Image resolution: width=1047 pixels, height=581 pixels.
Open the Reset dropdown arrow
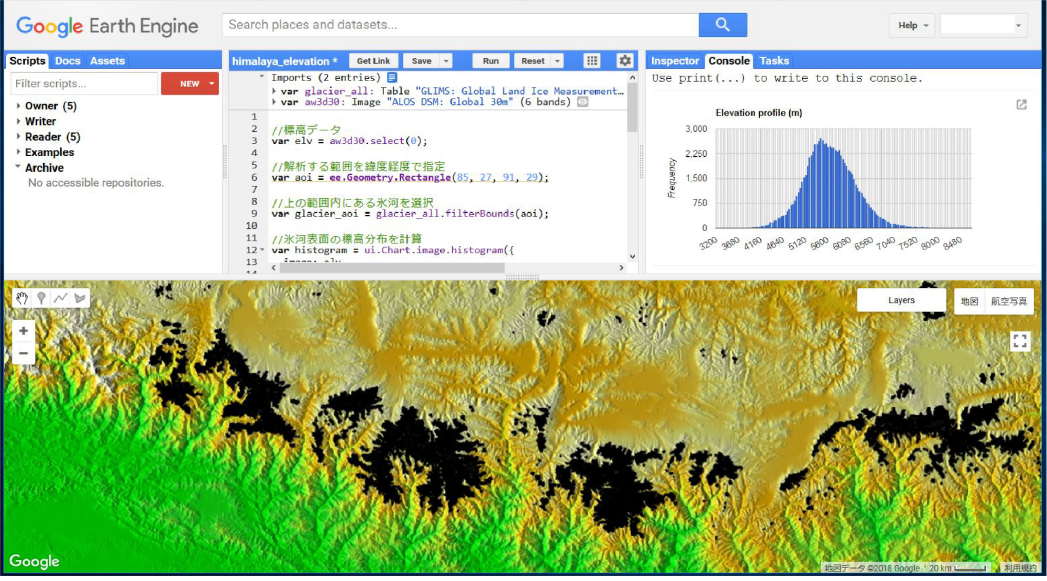(557, 61)
